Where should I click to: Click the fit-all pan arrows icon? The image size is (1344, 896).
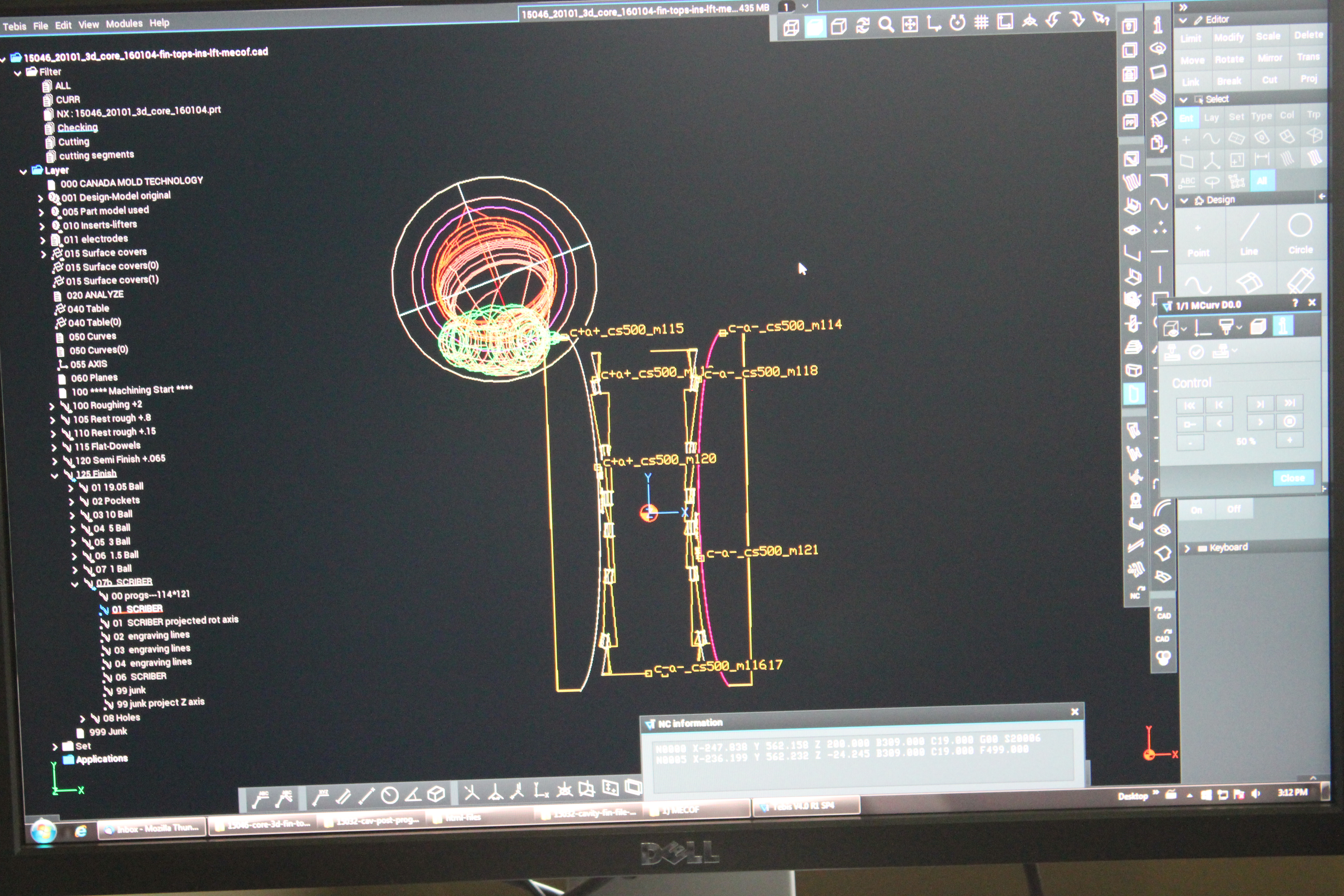pyautogui.click(x=910, y=24)
